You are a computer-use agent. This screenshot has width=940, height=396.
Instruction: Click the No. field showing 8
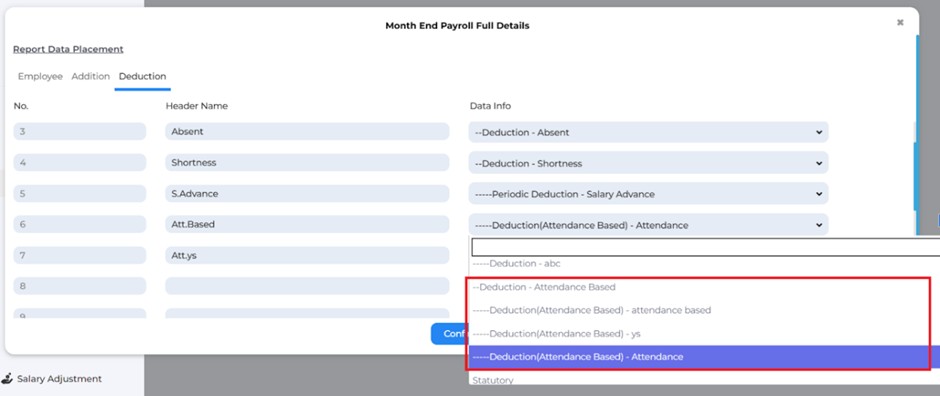80,286
